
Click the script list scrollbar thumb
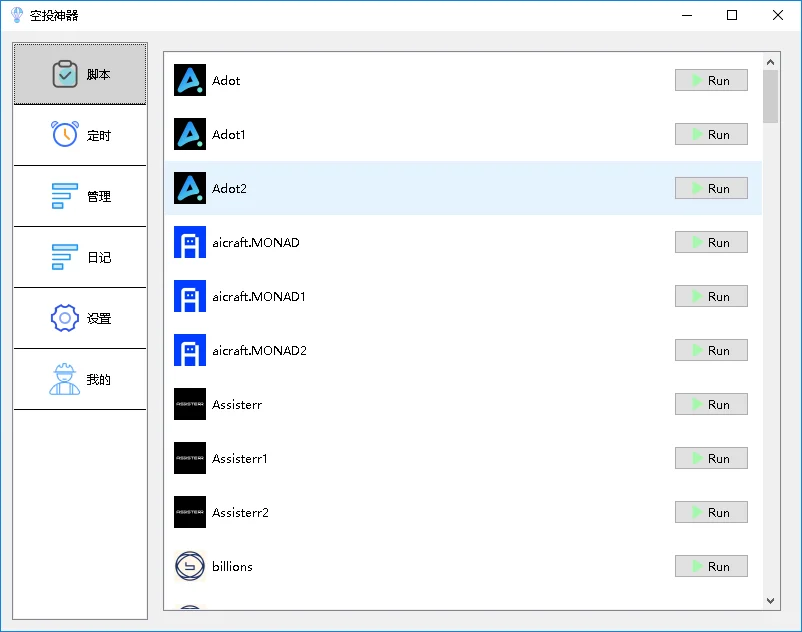770,97
